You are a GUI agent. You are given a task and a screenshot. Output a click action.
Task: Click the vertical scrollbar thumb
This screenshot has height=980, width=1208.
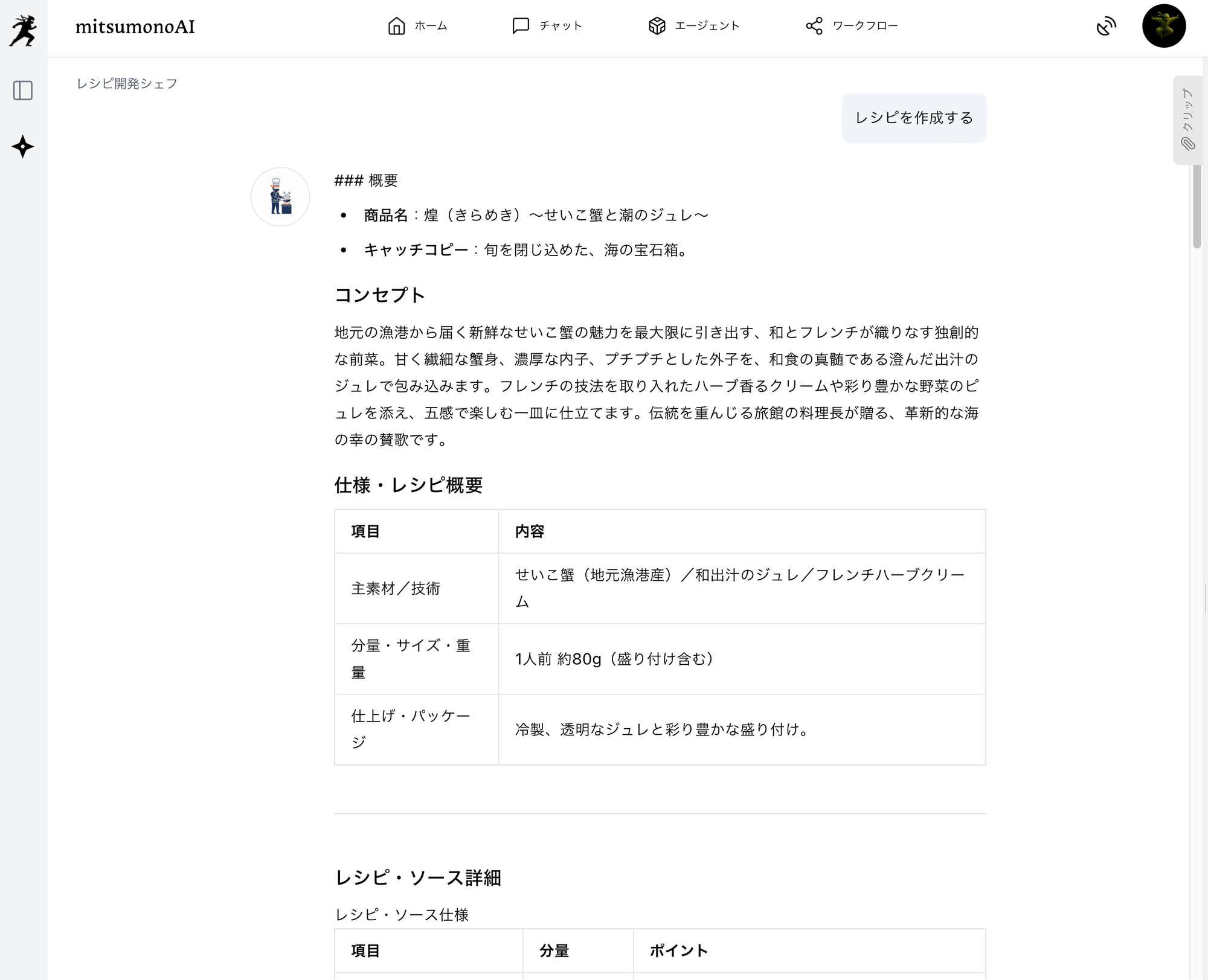point(1197,205)
